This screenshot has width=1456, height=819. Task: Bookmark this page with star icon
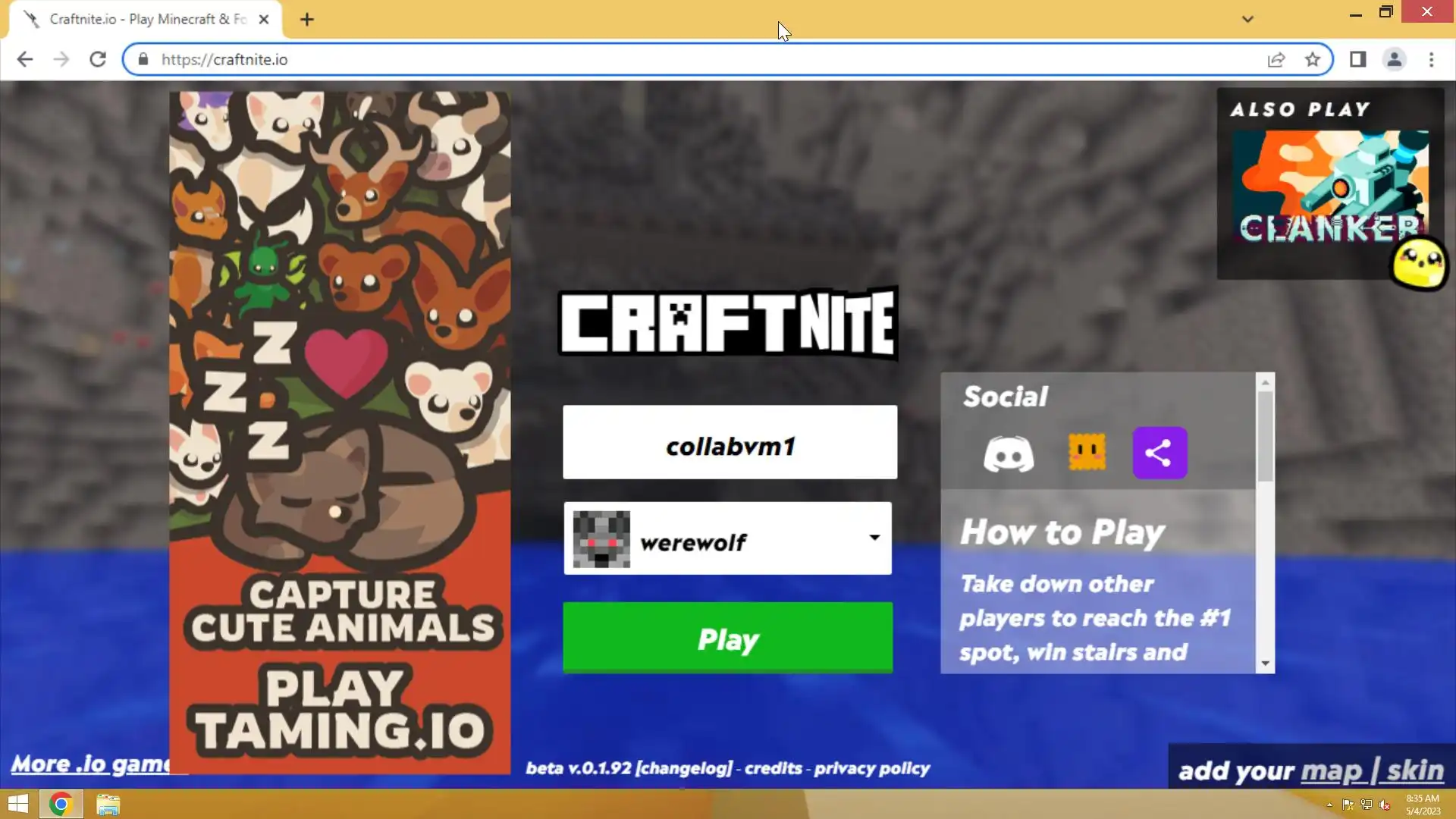pyautogui.click(x=1313, y=60)
